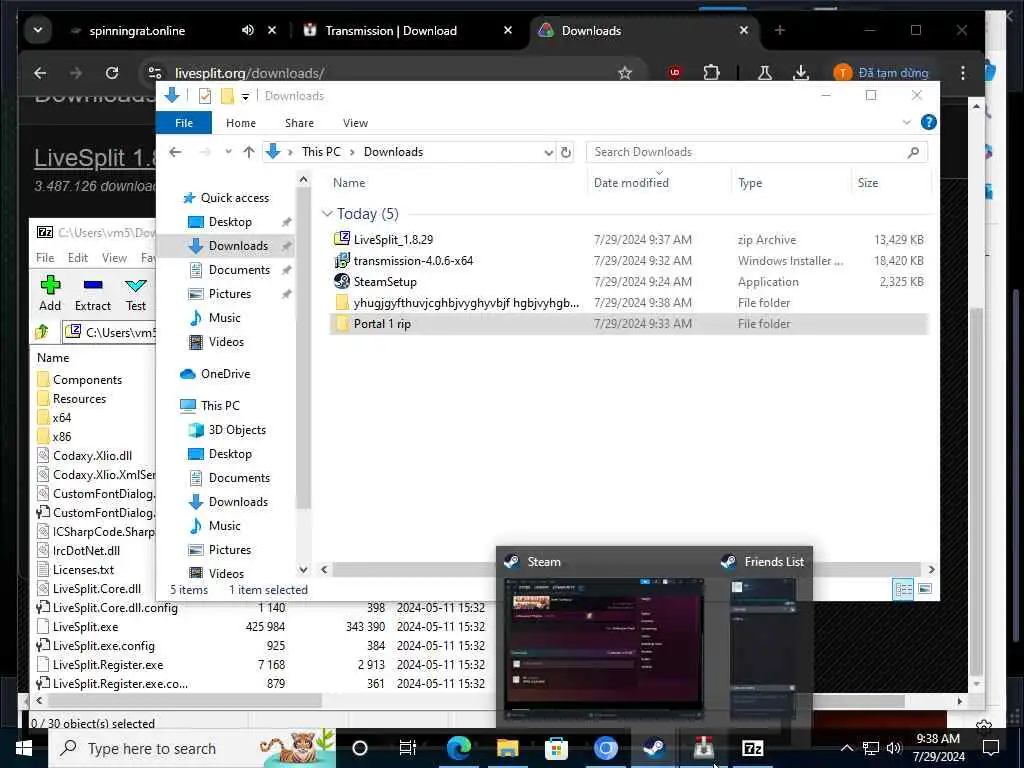Open Chrome three-dot menu
Viewport: 1024px width, 768px height.
[x=963, y=72]
